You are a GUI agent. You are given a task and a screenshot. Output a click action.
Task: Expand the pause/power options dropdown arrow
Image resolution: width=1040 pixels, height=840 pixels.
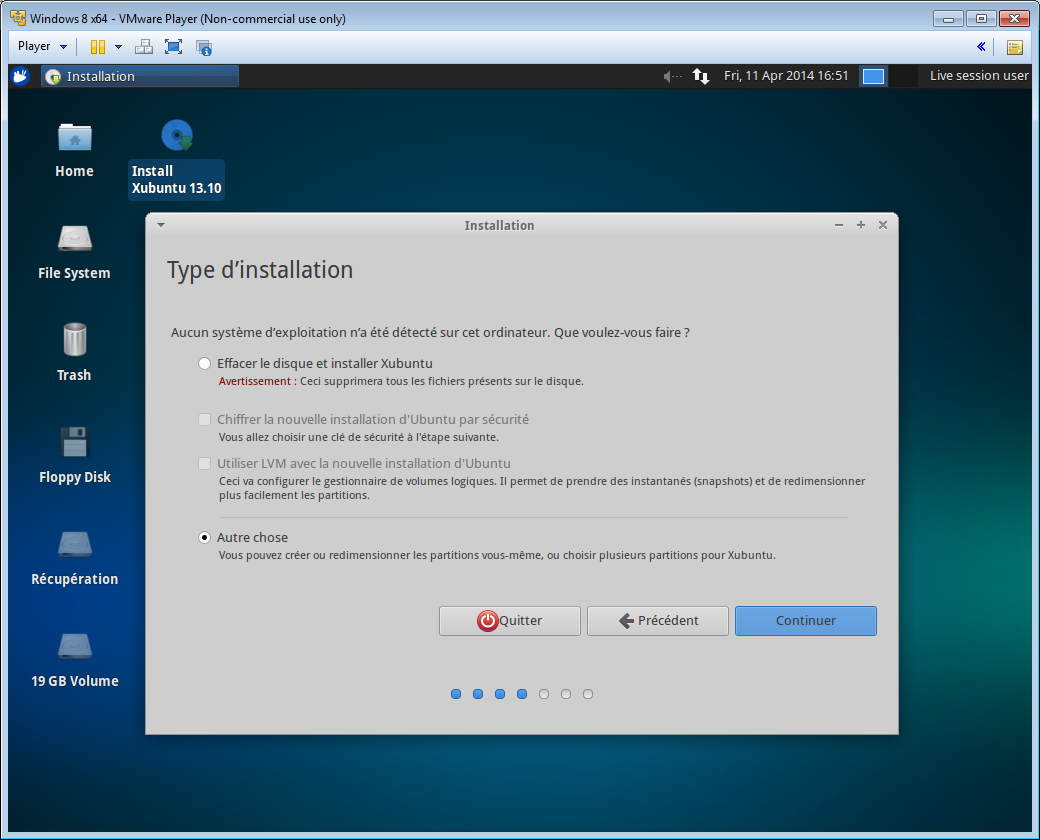tap(119, 46)
